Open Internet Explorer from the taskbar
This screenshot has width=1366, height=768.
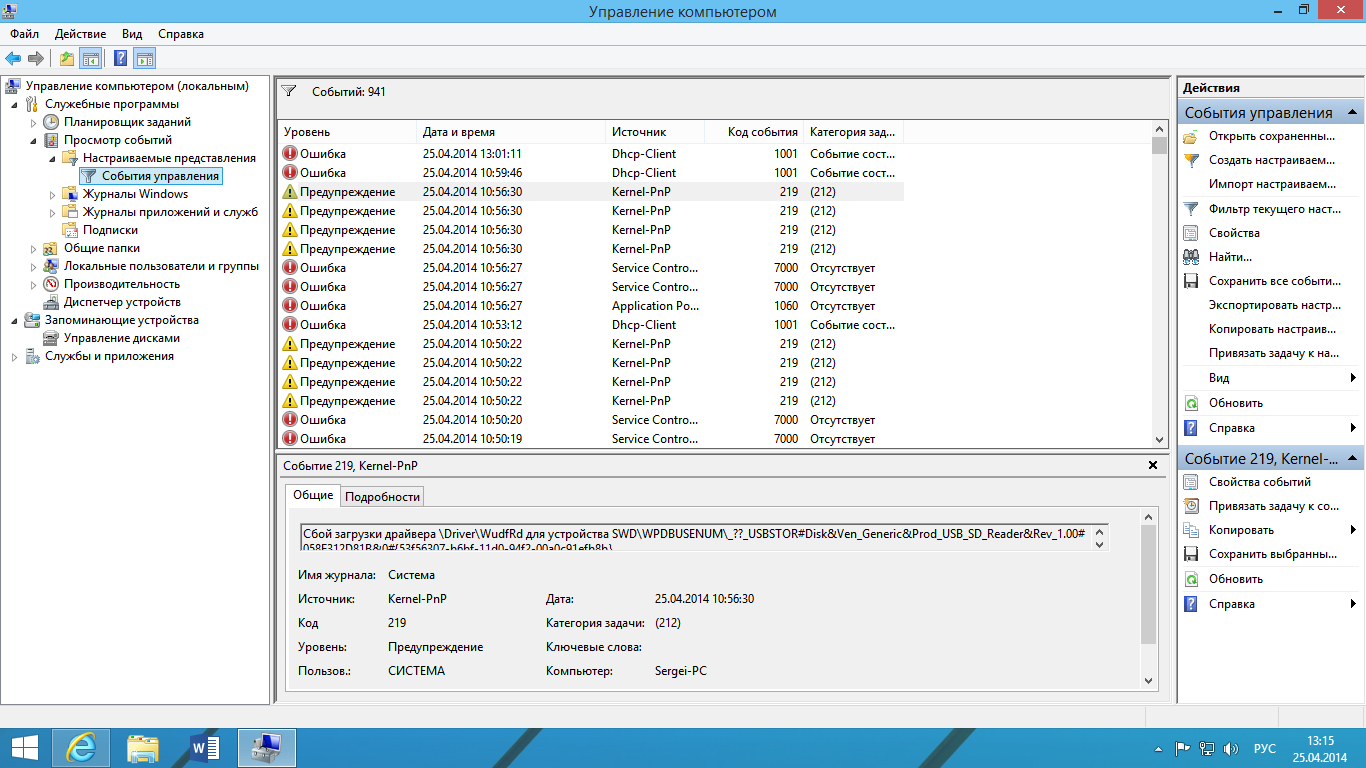coord(81,748)
